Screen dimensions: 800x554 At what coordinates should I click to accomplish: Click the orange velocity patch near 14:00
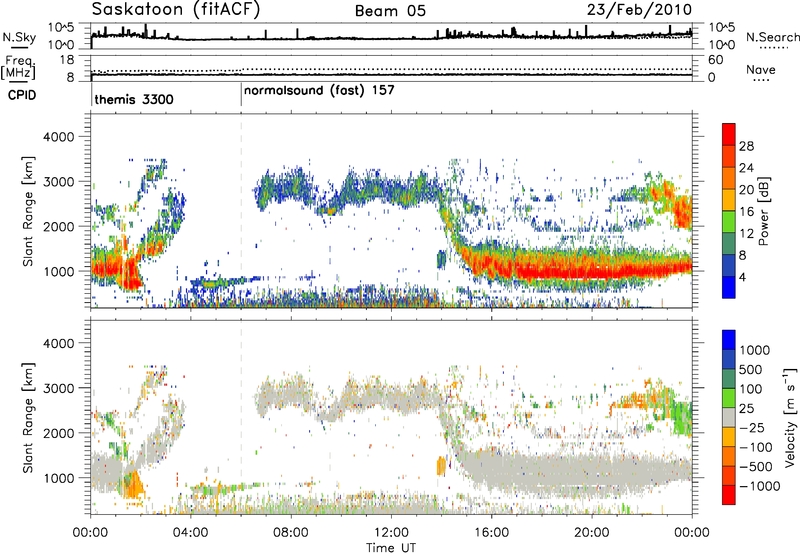[441, 466]
